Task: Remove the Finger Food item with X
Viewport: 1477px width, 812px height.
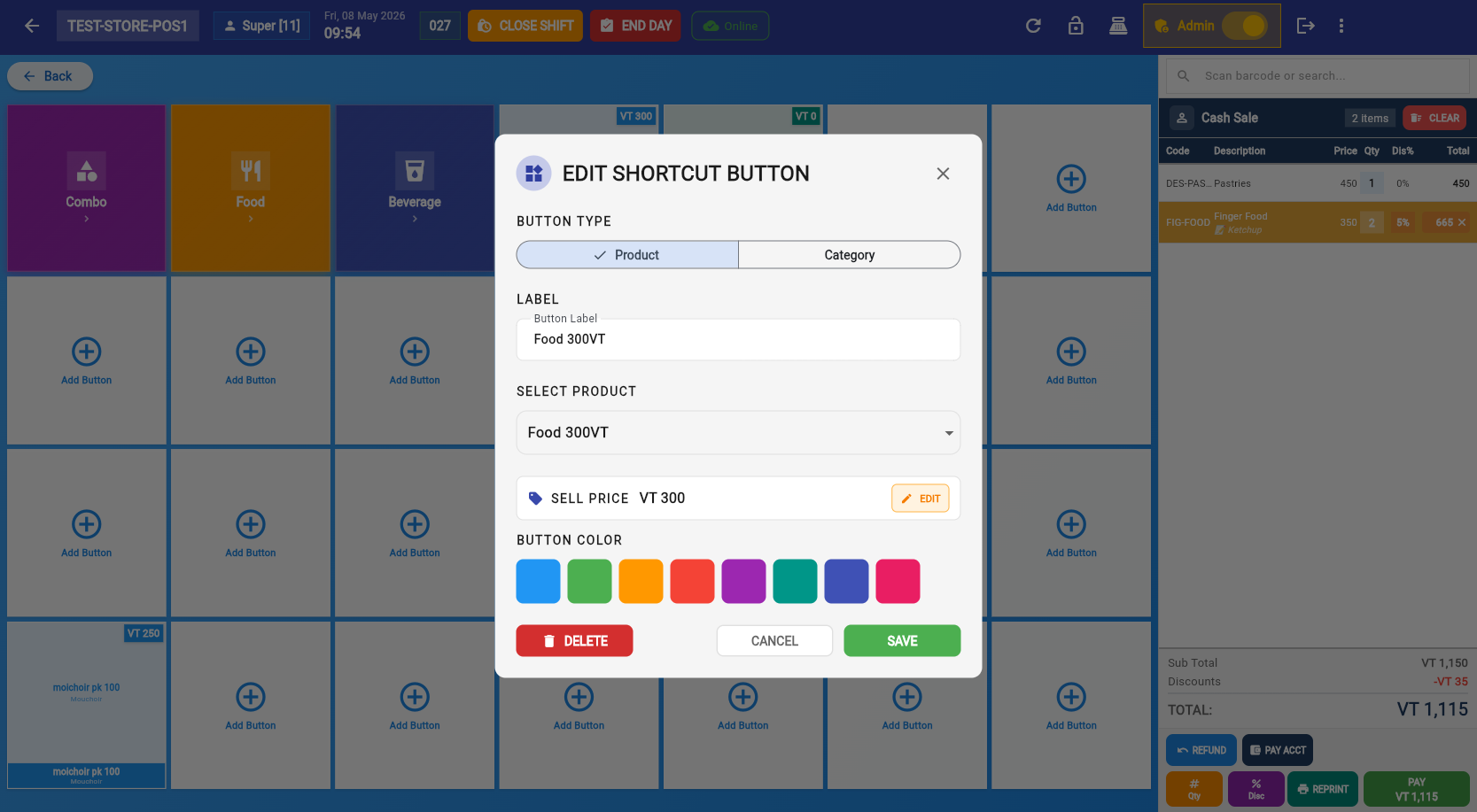Action: (x=1462, y=222)
